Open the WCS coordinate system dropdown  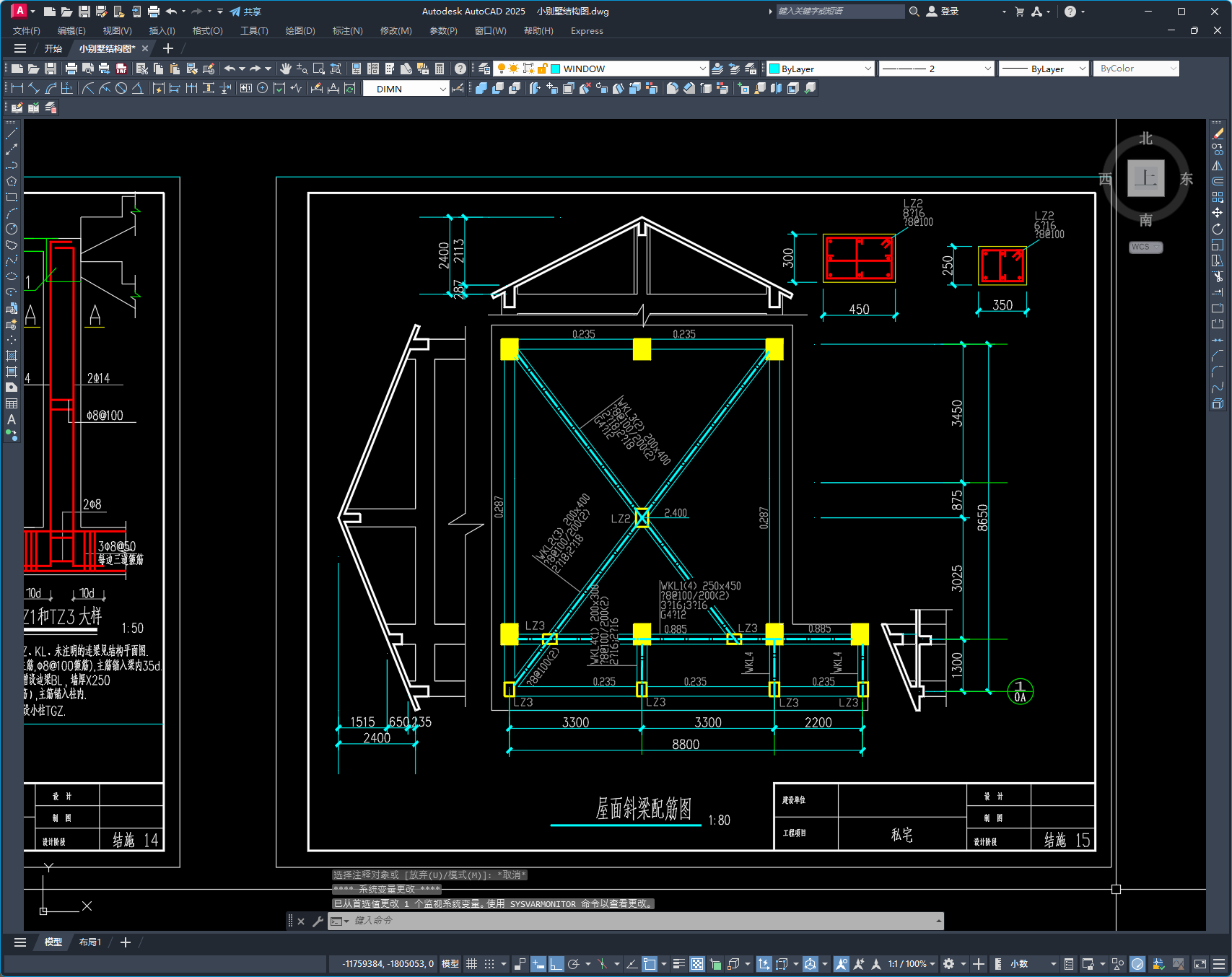coord(1145,247)
